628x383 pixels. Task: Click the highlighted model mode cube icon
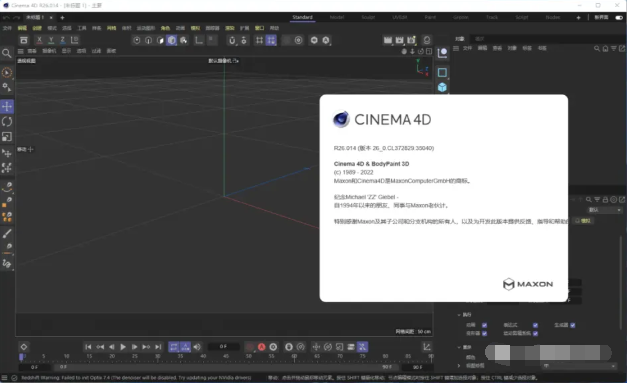click(x=172, y=40)
